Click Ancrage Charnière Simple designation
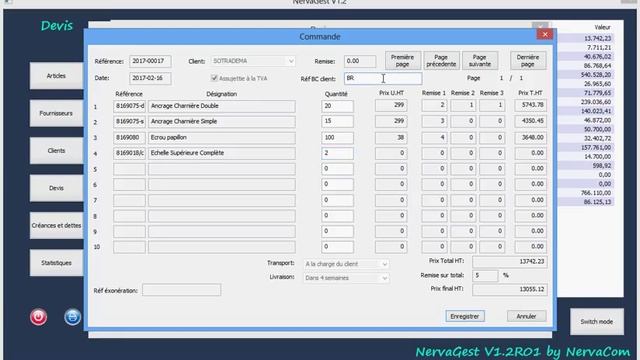640x360 pixels. click(222, 122)
